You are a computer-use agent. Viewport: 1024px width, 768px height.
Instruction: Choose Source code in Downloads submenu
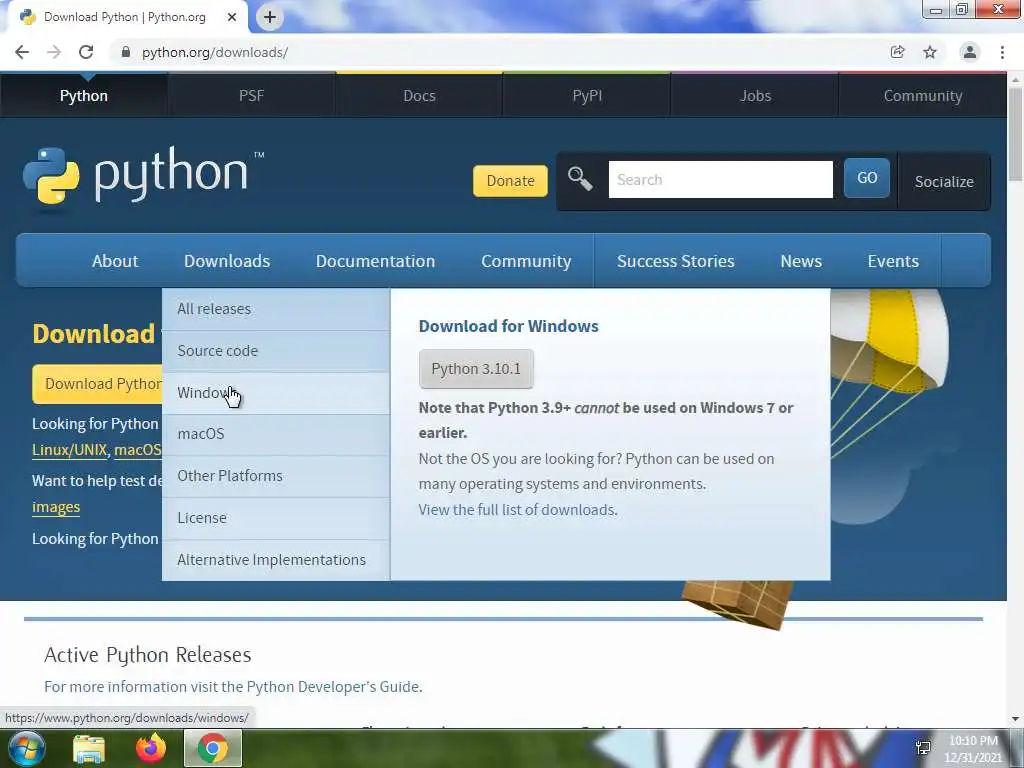tap(276, 351)
